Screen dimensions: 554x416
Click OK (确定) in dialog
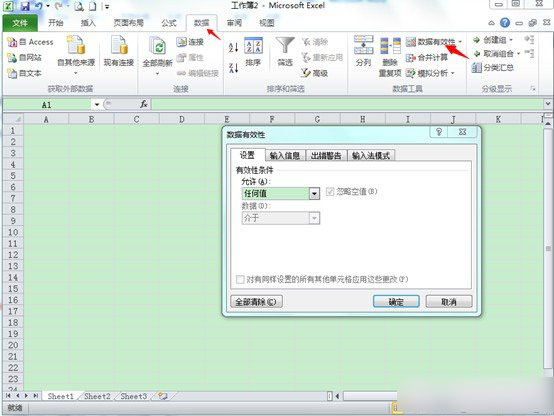tap(396, 302)
